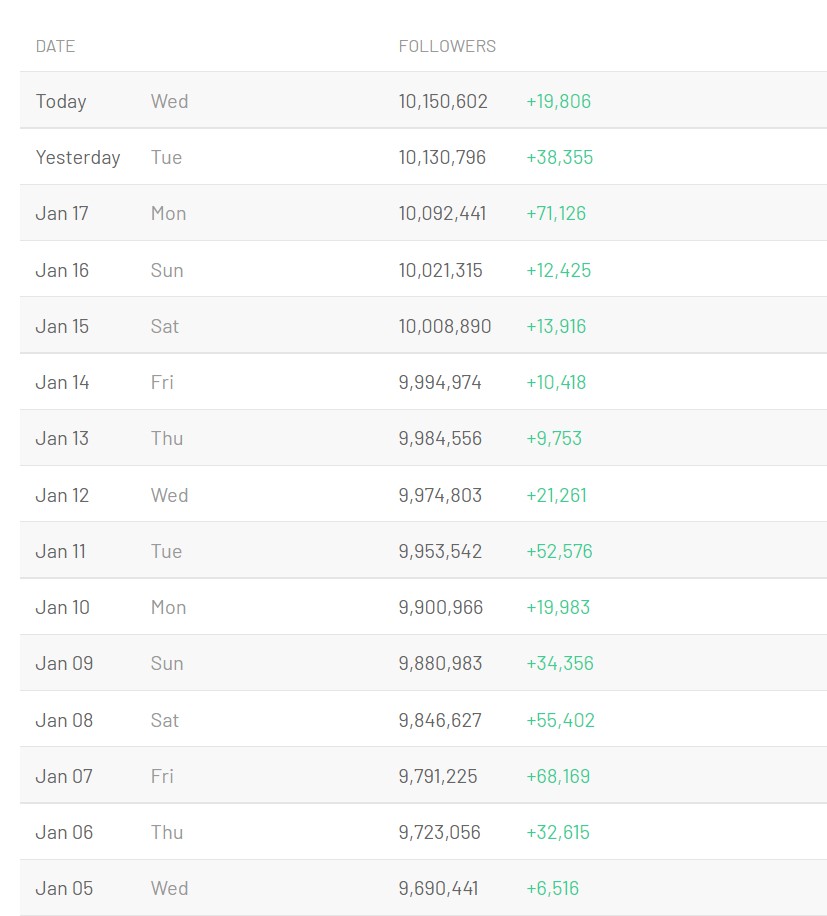Click the FOLLOWERS column header
The height and width of the screenshot is (916, 827).
(447, 46)
